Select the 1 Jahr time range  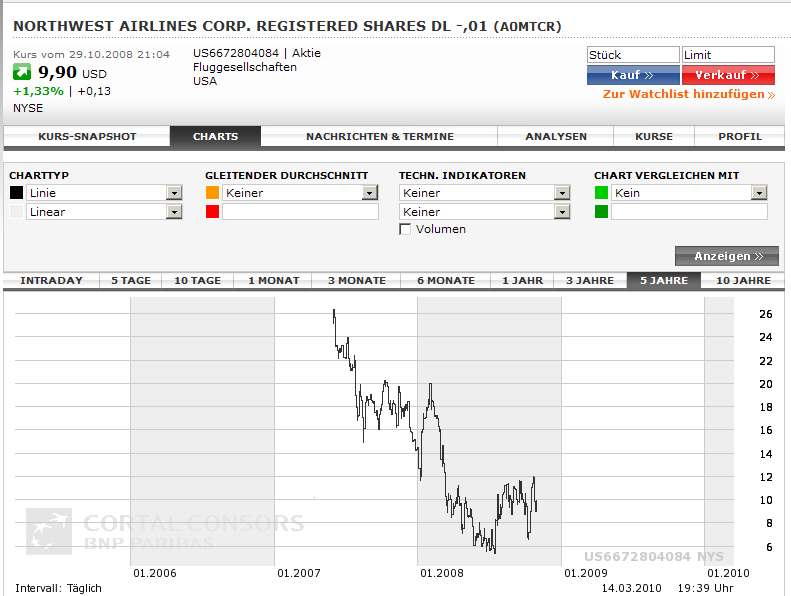click(522, 281)
